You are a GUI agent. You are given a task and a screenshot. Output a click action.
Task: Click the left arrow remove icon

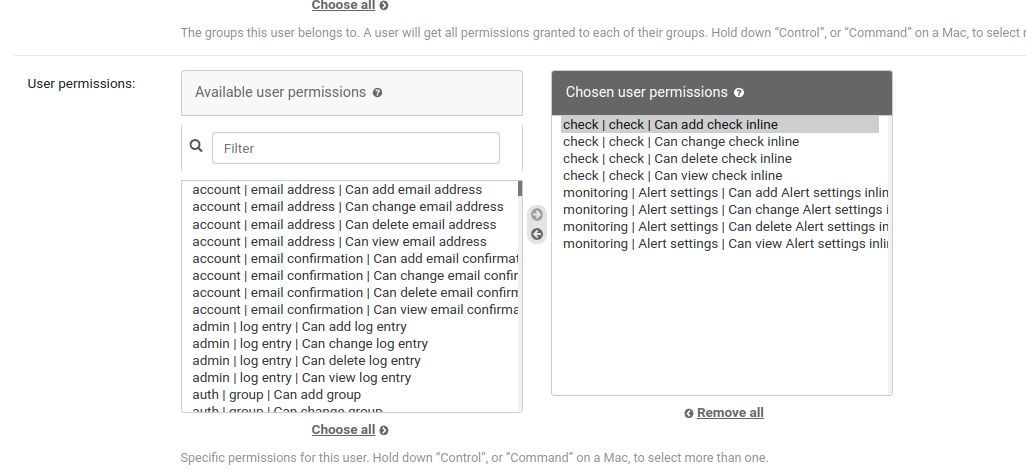tap(537, 234)
